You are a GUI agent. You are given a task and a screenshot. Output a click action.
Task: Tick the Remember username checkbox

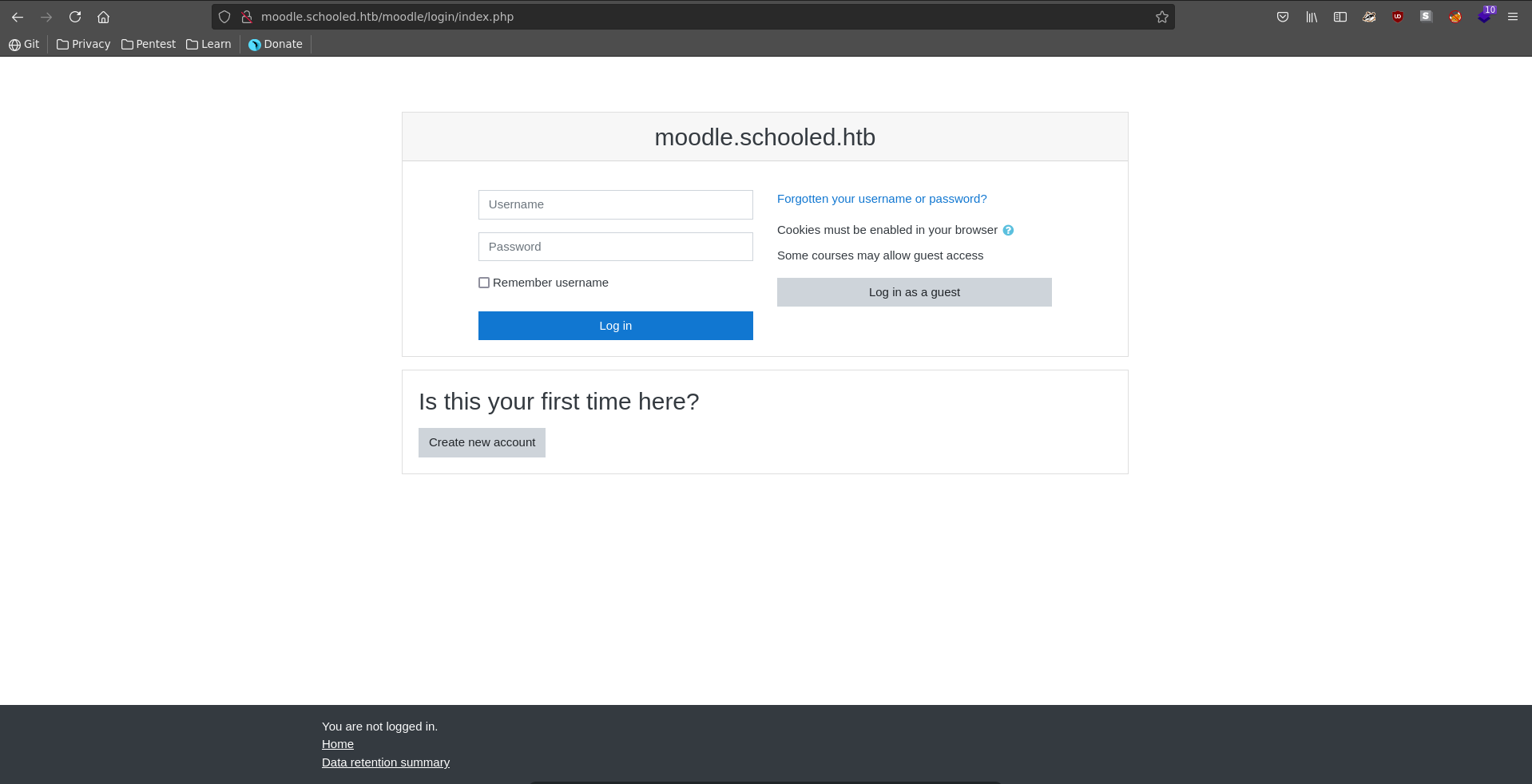point(484,283)
